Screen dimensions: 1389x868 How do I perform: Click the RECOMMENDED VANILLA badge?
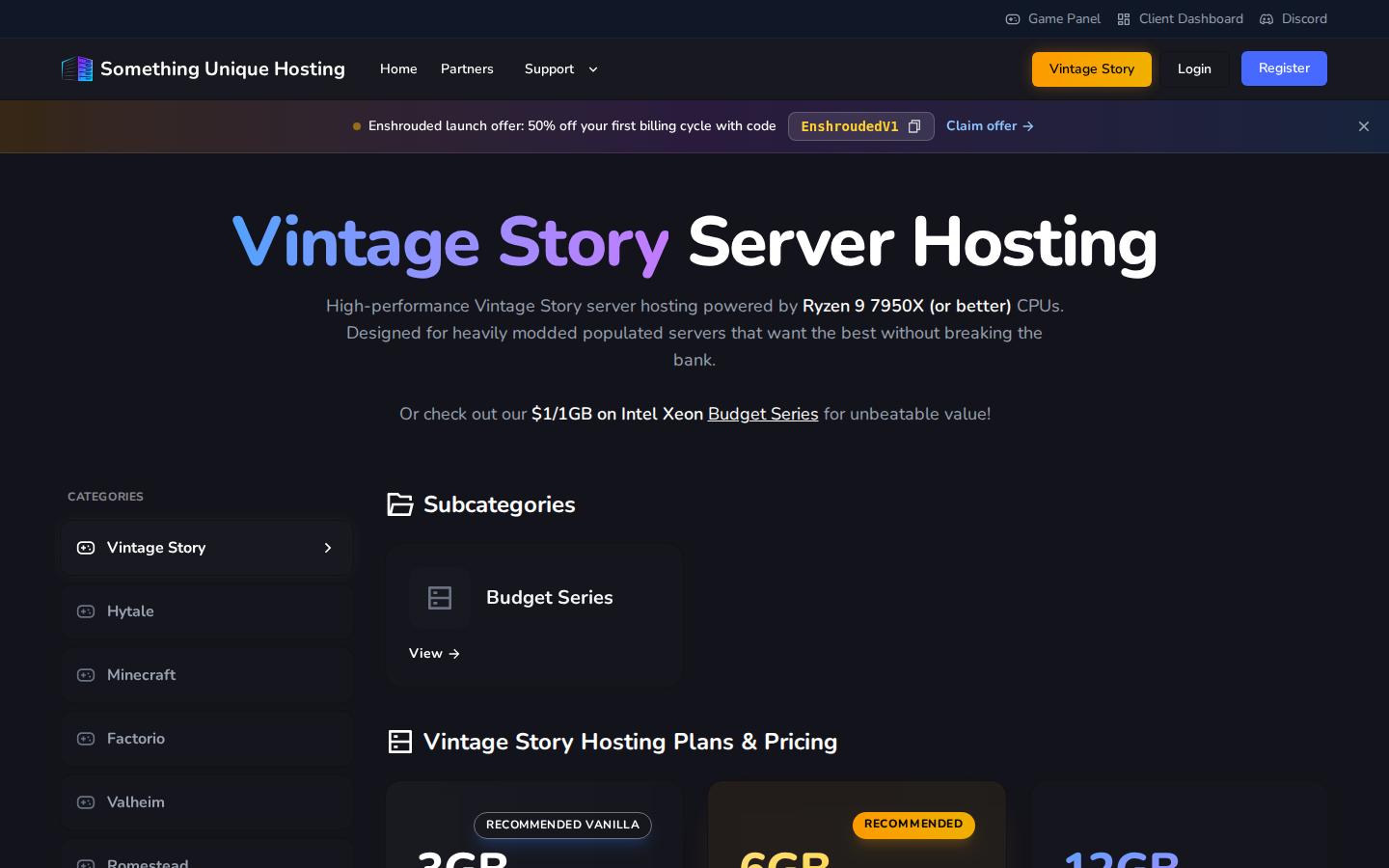[x=562, y=826]
